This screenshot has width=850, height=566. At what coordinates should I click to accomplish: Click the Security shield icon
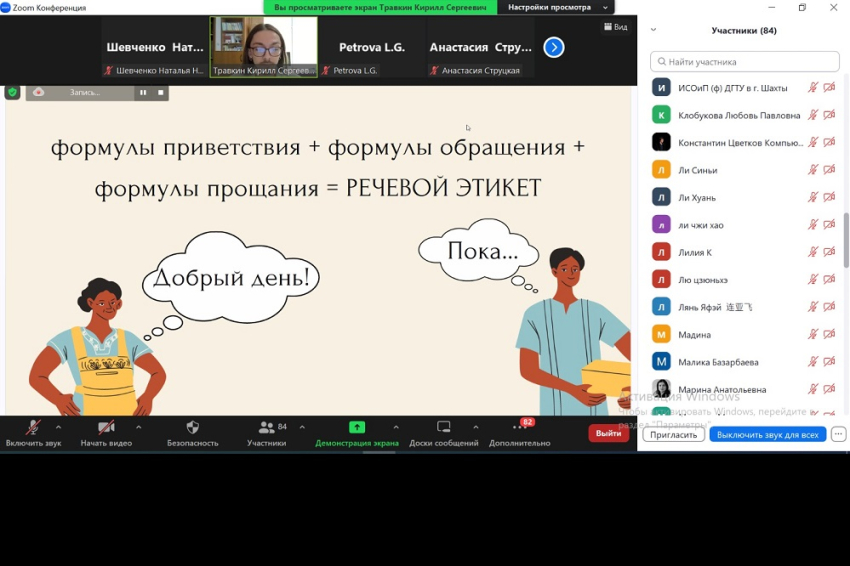(192, 427)
